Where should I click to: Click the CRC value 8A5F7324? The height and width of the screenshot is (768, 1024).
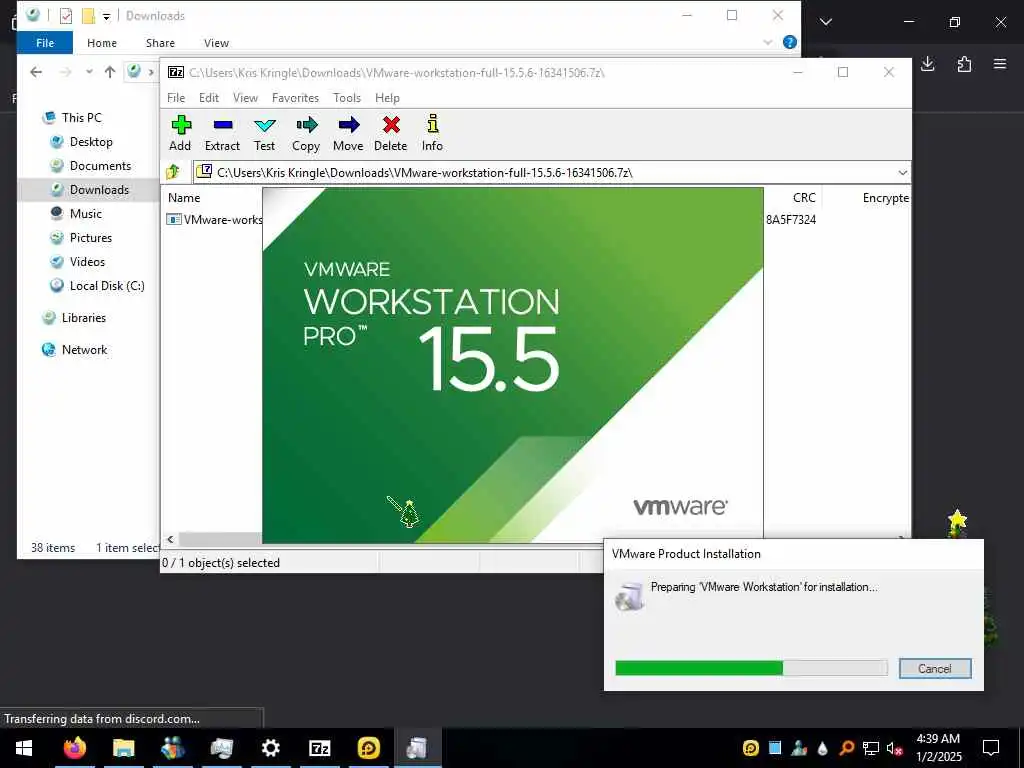click(791, 219)
